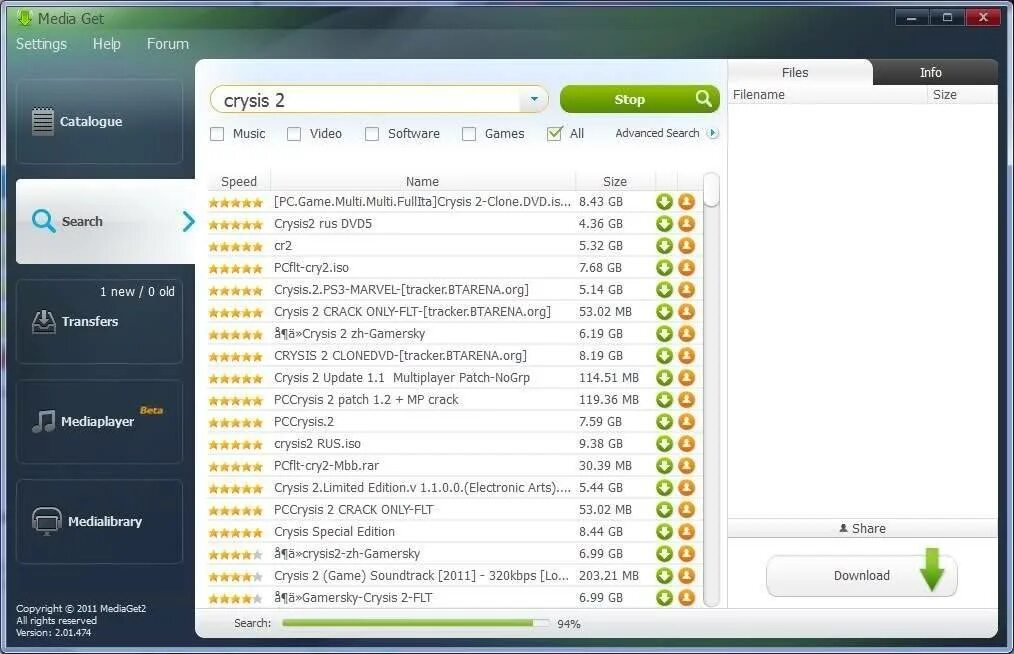
Task: Select result "crysis2 RUS.iso"
Action: 317,444
